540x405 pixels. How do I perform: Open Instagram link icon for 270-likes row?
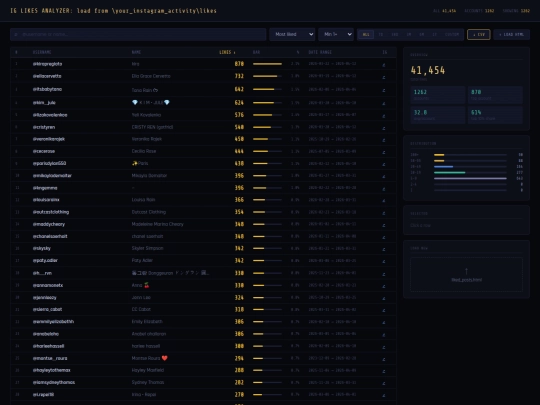pyautogui.click(x=384, y=395)
